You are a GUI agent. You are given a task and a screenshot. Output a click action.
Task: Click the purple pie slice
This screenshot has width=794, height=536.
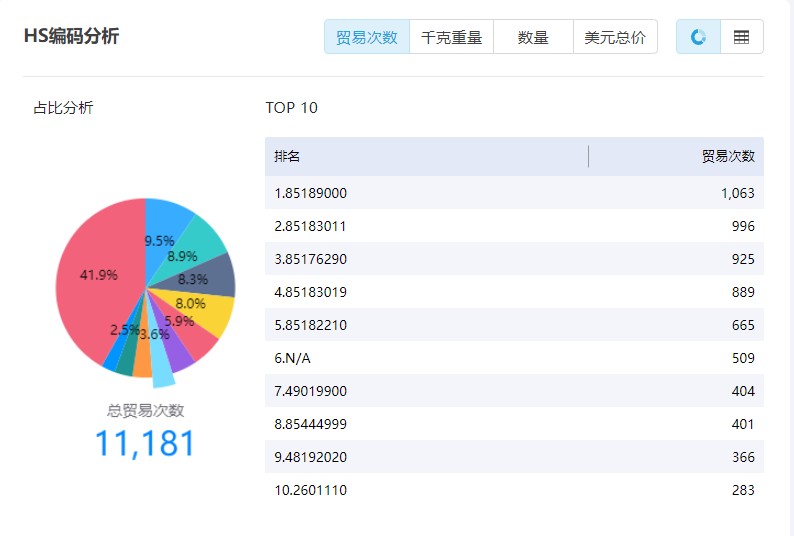(x=177, y=355)
